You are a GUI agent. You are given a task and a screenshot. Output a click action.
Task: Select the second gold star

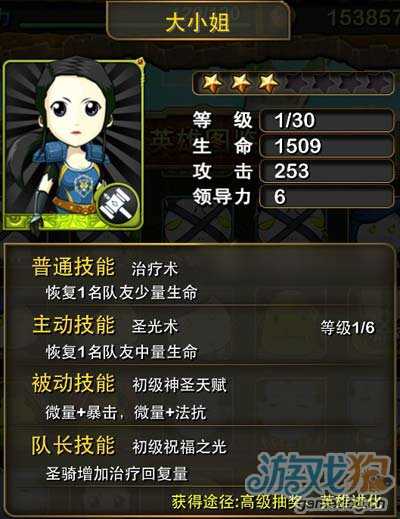point(241,82)
